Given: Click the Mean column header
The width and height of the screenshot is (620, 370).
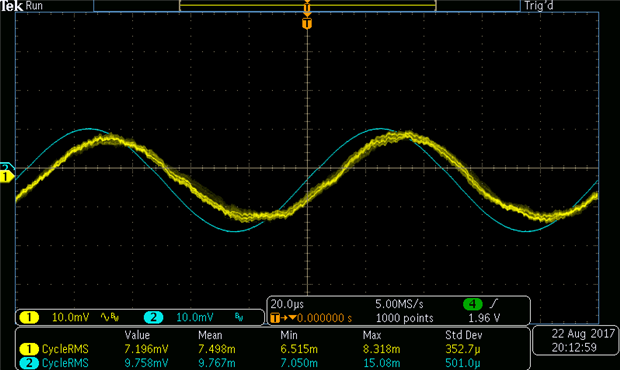Looking at the screenshot, I should point(210,335).
